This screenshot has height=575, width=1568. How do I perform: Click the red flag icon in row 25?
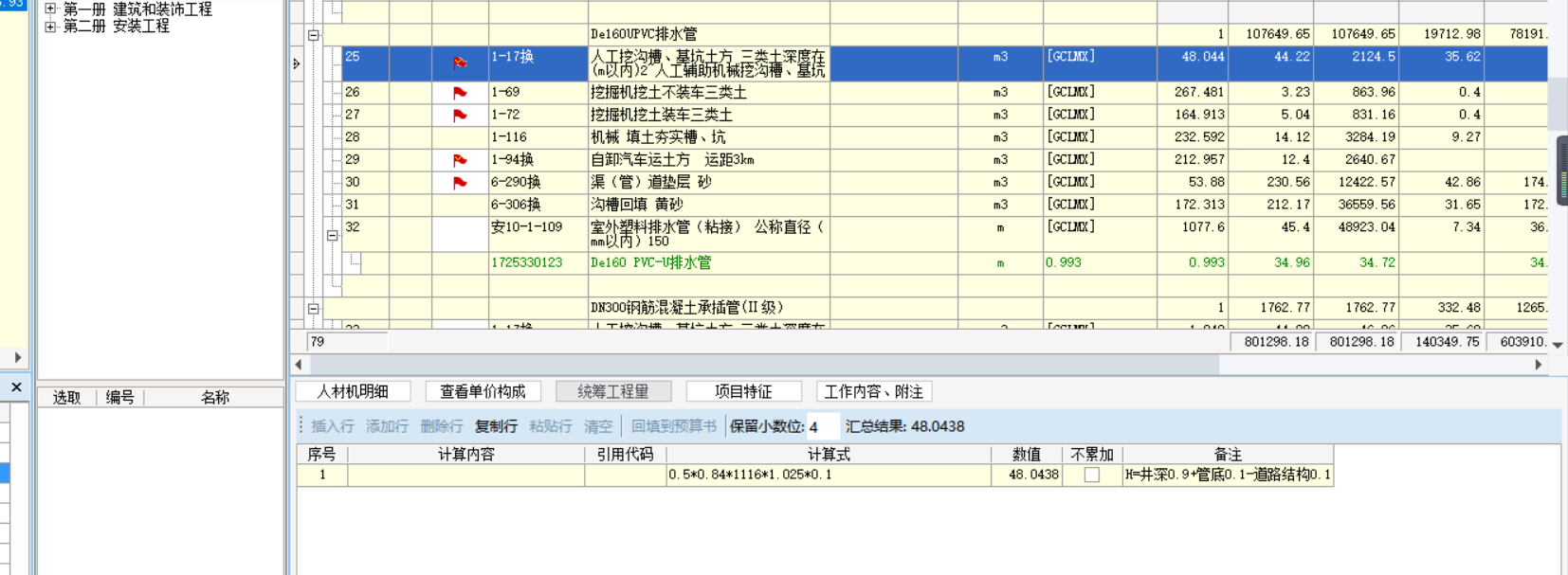pyautogui.click(x=460, y=63)
